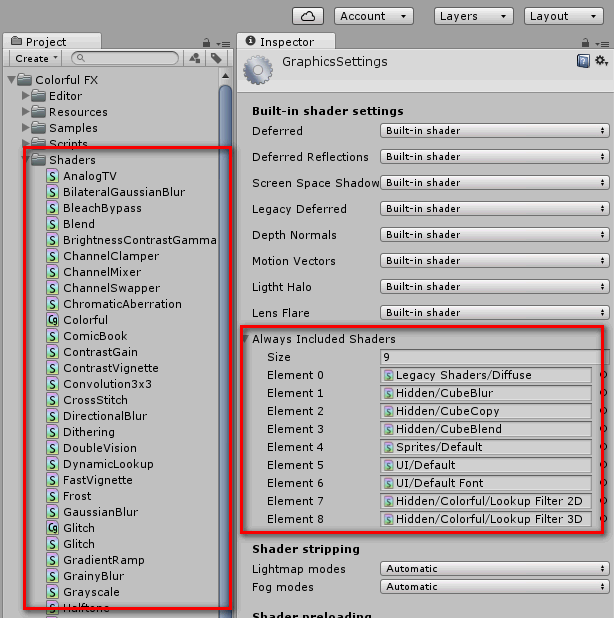This screenshot has height=618, width=614.
Task: Open the Create dropdown in Project panel
Action: (x=36, y=58)
